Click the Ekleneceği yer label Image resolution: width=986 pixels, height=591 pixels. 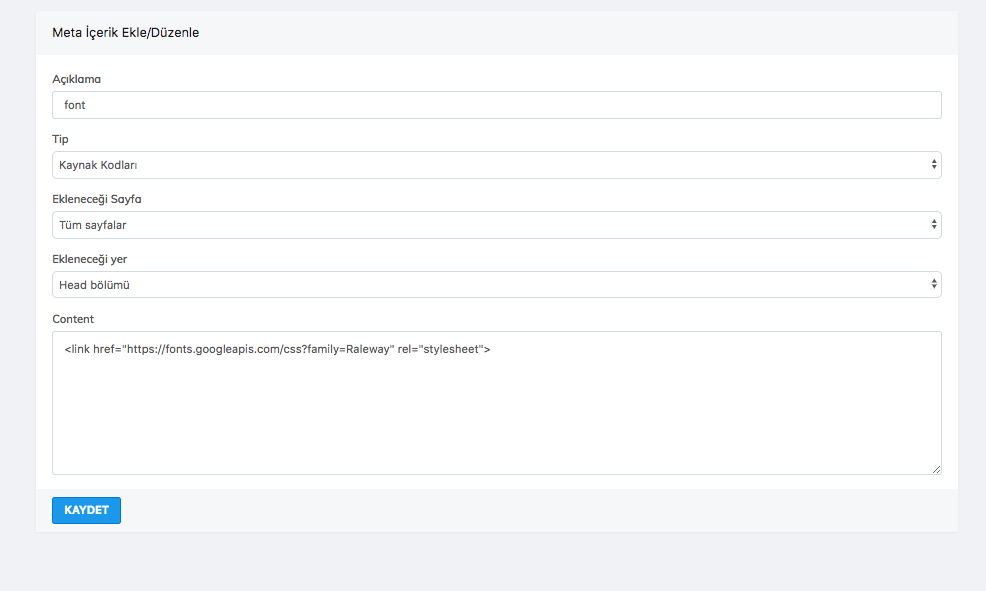click(x=89, y=259)
